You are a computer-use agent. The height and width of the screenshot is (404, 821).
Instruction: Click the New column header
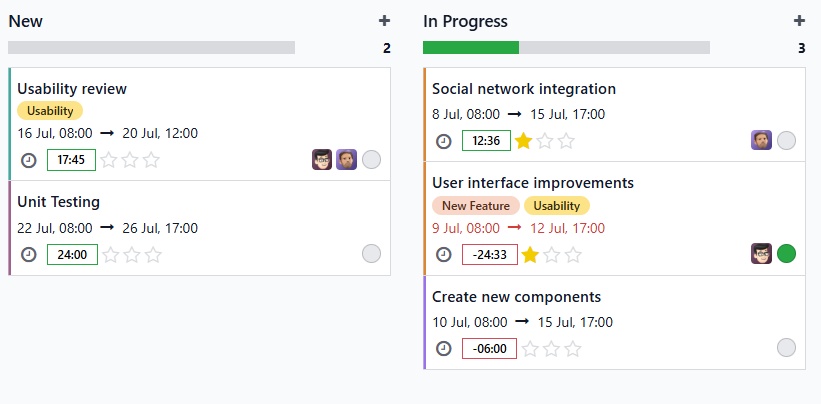[26, 21]
